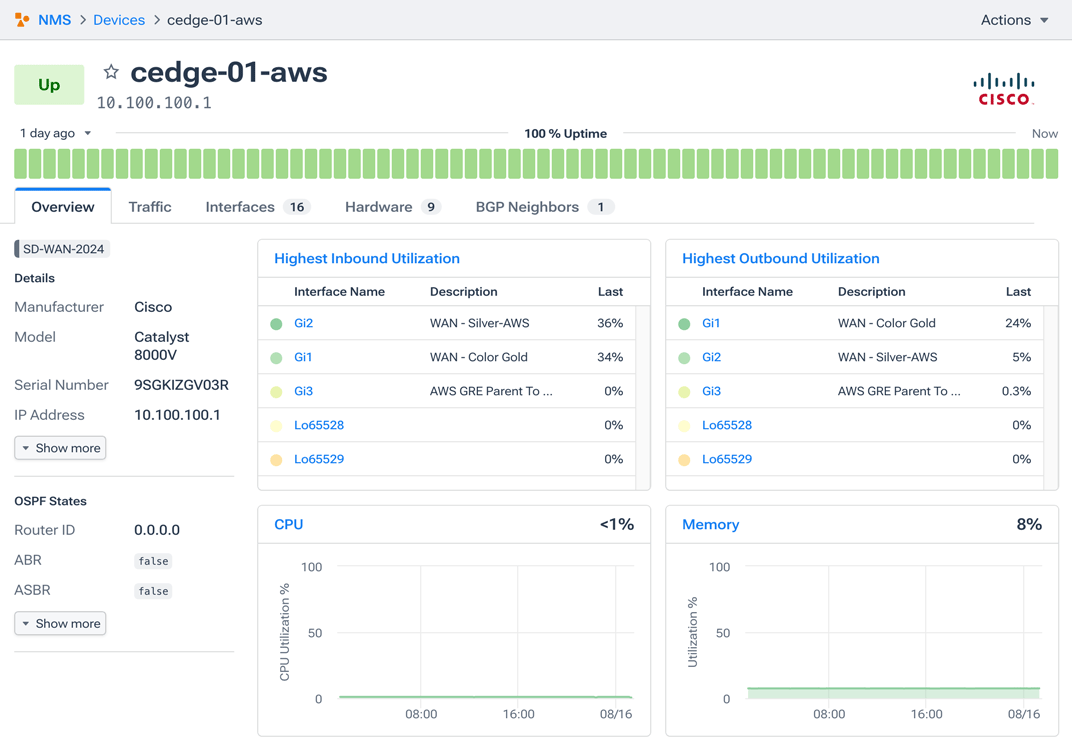The height and width of the screenshot is (744, 1072).
Task: Click status dot beside outbound Gi3
Action: 685,392
